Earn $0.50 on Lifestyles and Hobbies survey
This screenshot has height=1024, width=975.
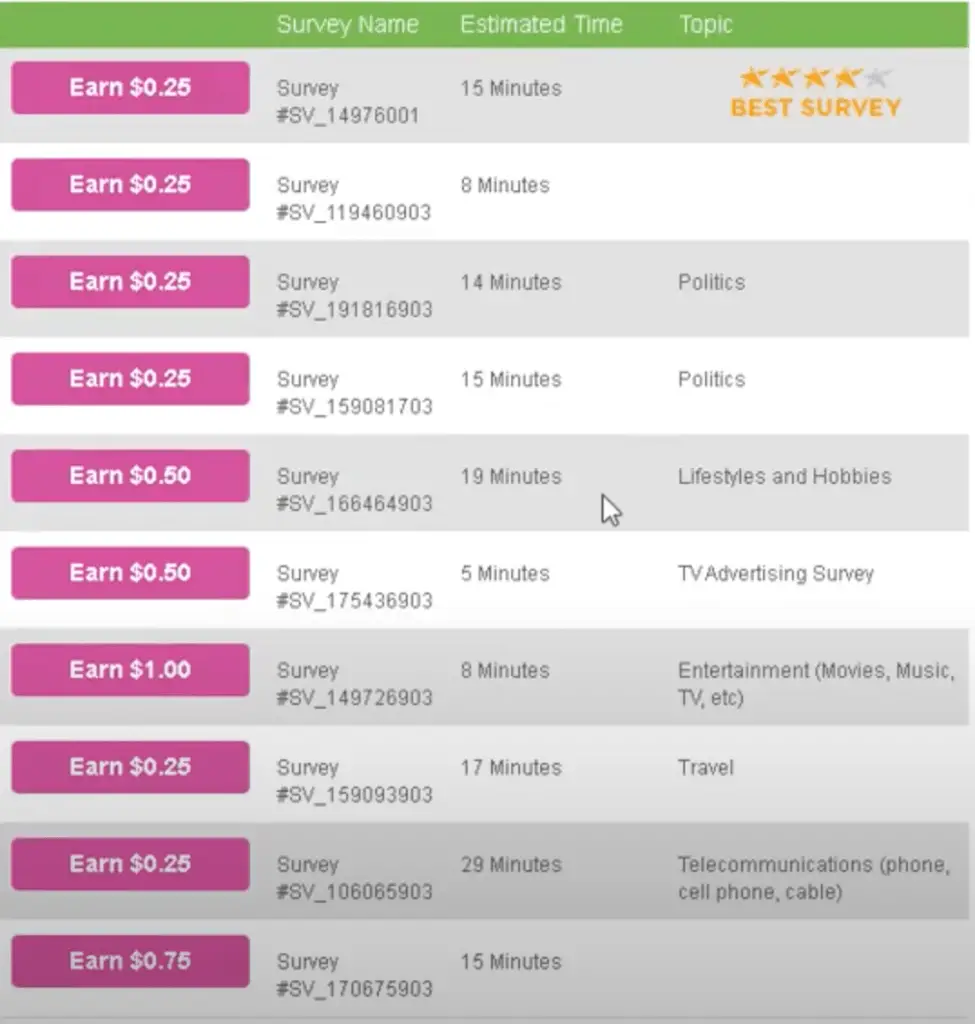[131, 475]
